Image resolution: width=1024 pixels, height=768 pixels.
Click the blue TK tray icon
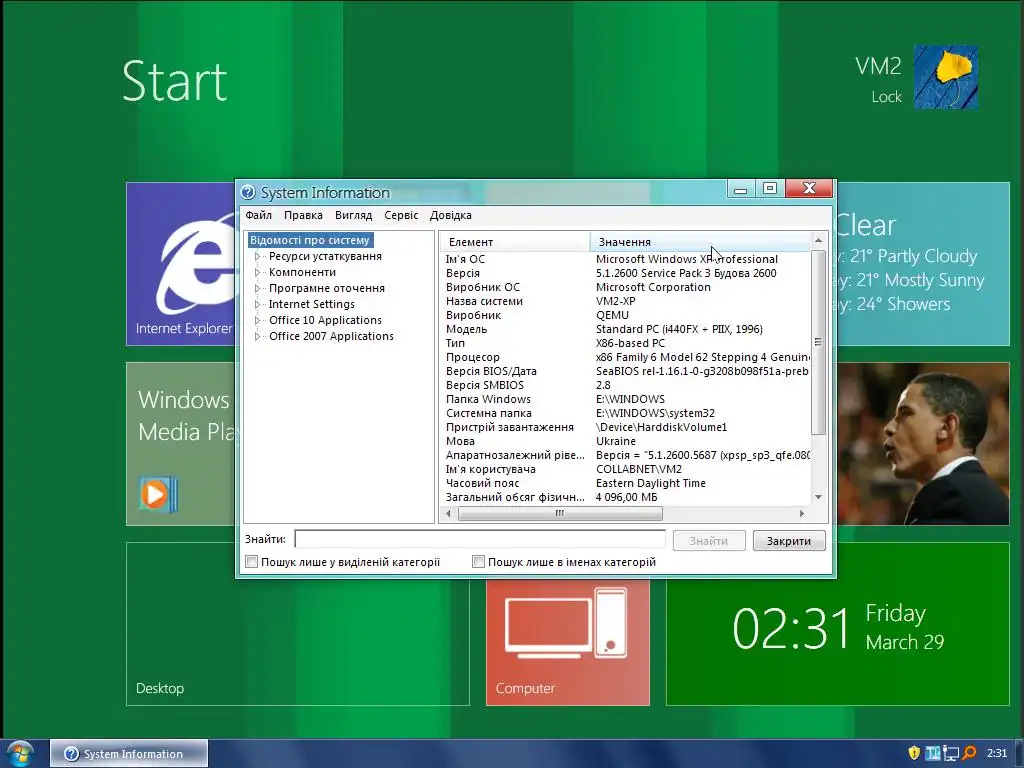click(x=932, y=753)
